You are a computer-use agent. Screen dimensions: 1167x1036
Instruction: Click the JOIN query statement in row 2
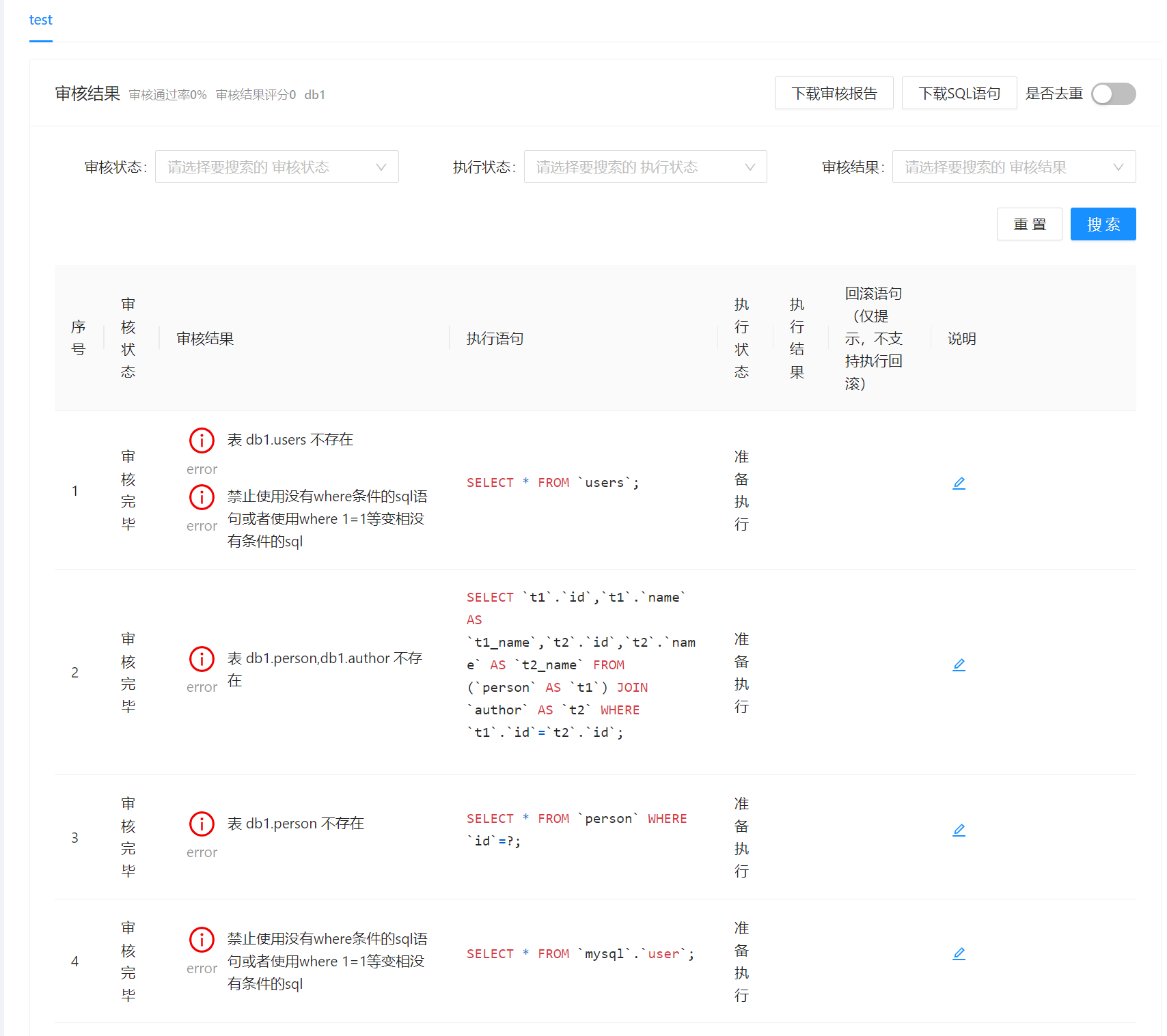[581, 664]
